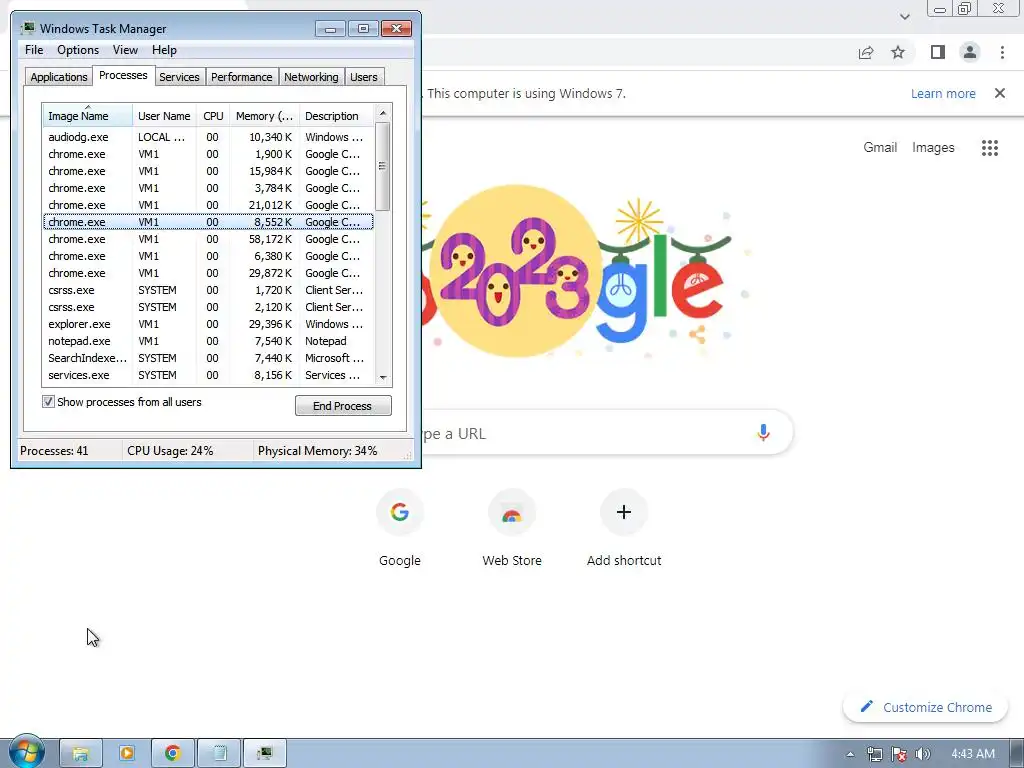Click process list scroll up arrow
This screenshot has width=1024, height=768.
(383, 113)
